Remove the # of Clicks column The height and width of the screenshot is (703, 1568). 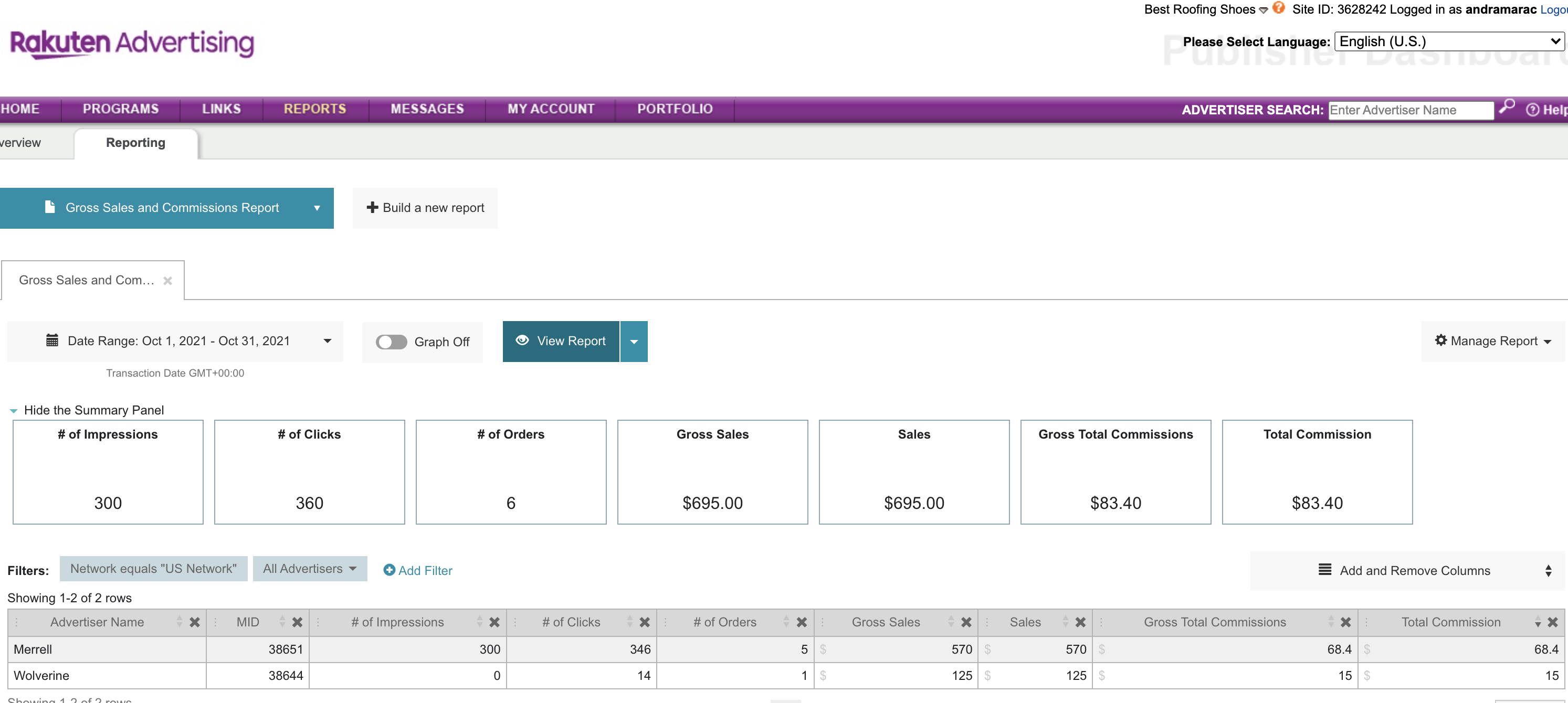click(645, 622)
